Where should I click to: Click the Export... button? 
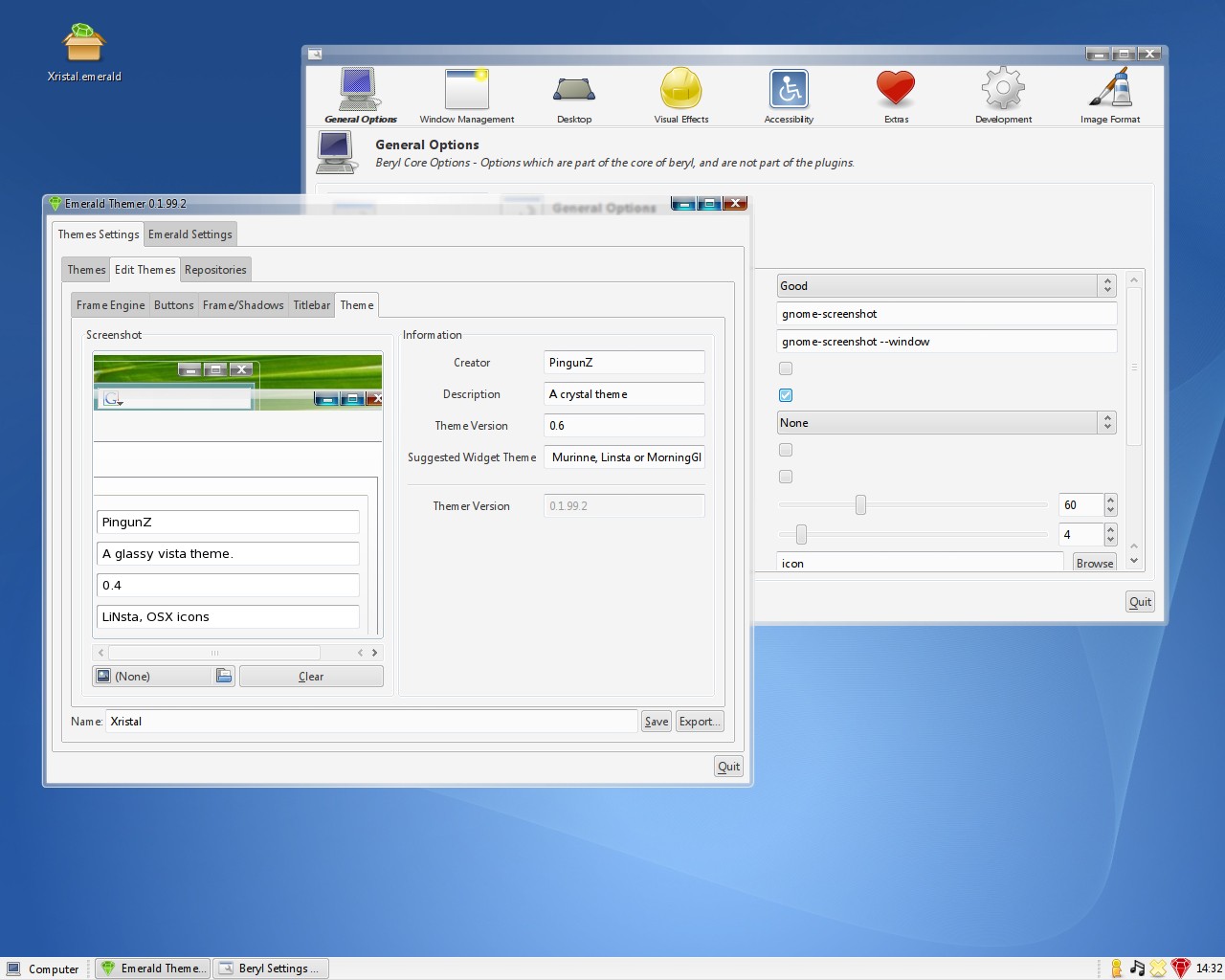pyautogui.click(x=700, y=722)
